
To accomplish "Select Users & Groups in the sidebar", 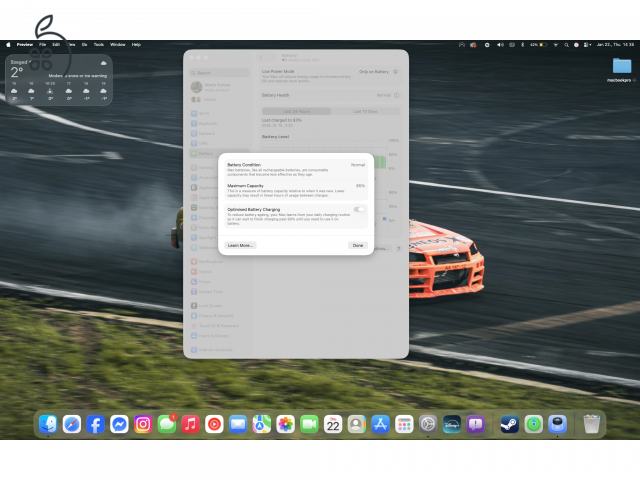I will coord(220,336).
